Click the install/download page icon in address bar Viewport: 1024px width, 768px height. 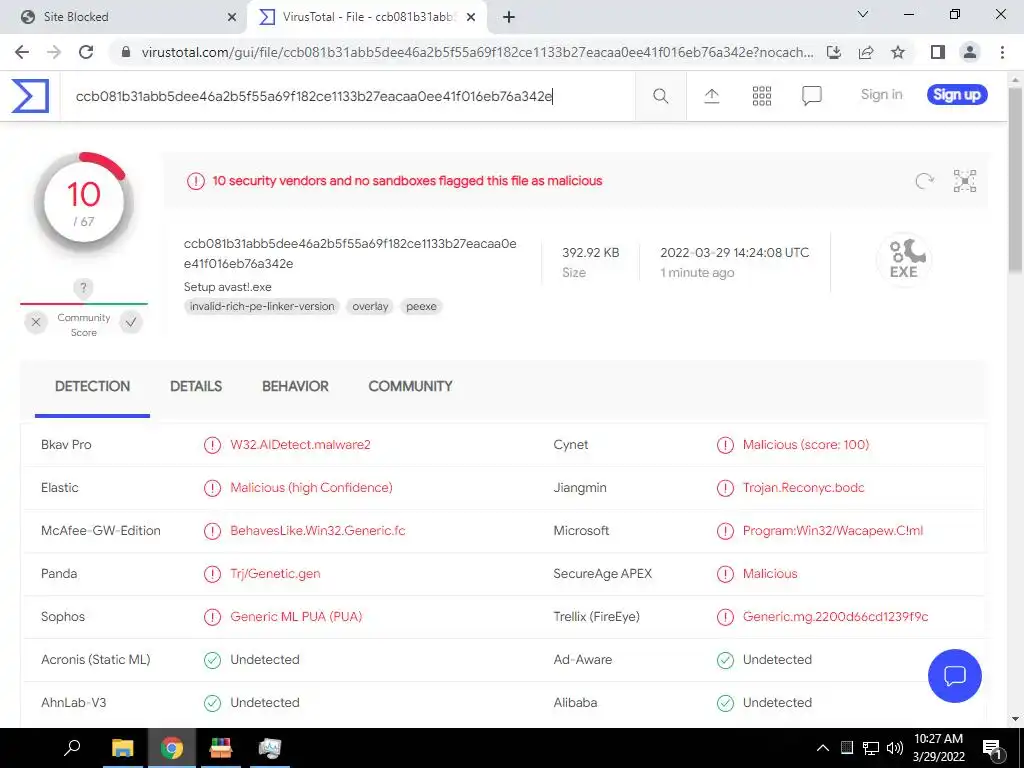pyautogui.click(x=834, y=52)
